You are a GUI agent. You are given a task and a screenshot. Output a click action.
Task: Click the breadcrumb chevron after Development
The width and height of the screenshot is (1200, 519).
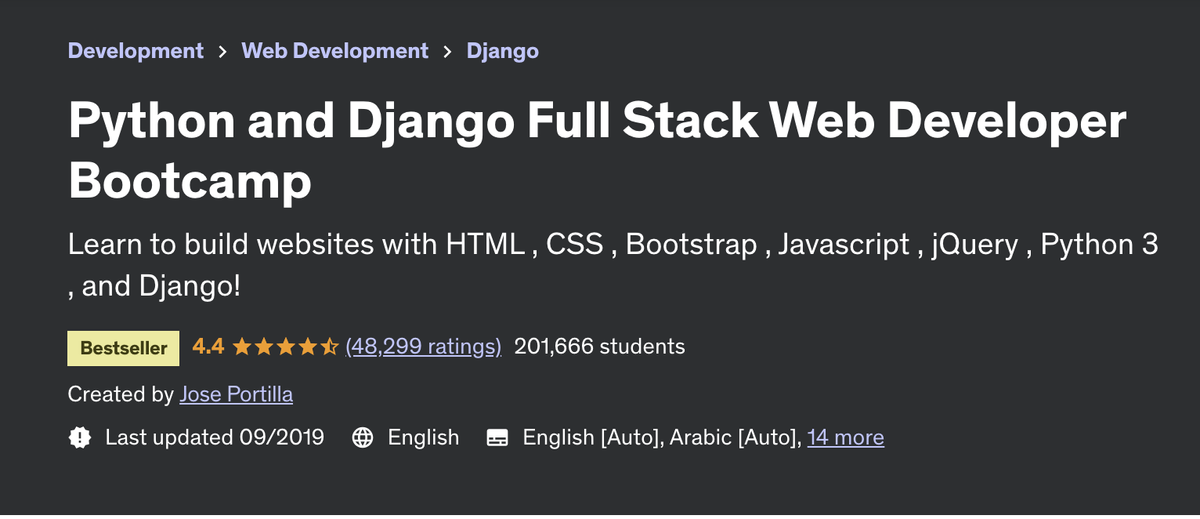222,51
